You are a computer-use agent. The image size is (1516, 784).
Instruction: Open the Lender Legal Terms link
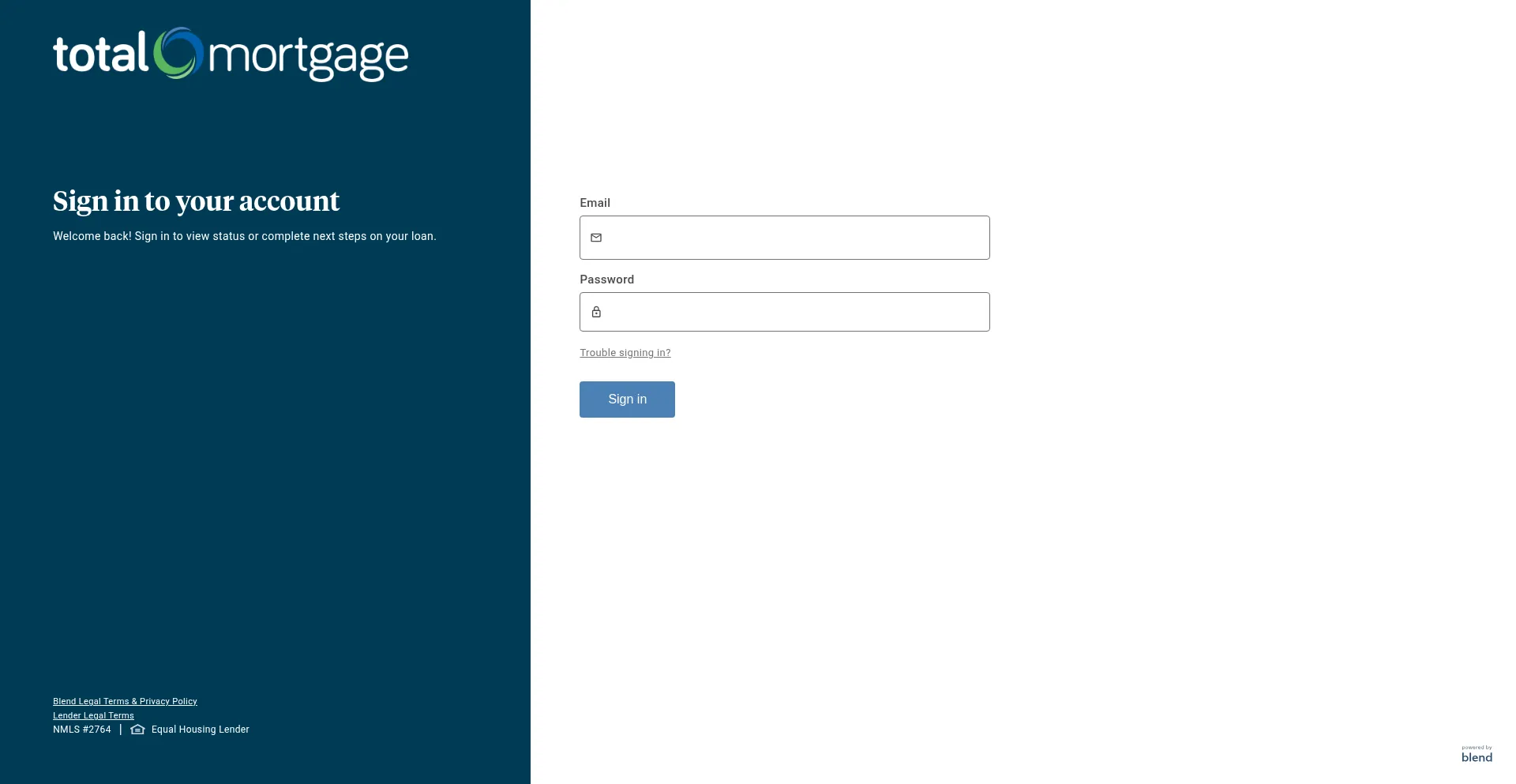(93, 715)
